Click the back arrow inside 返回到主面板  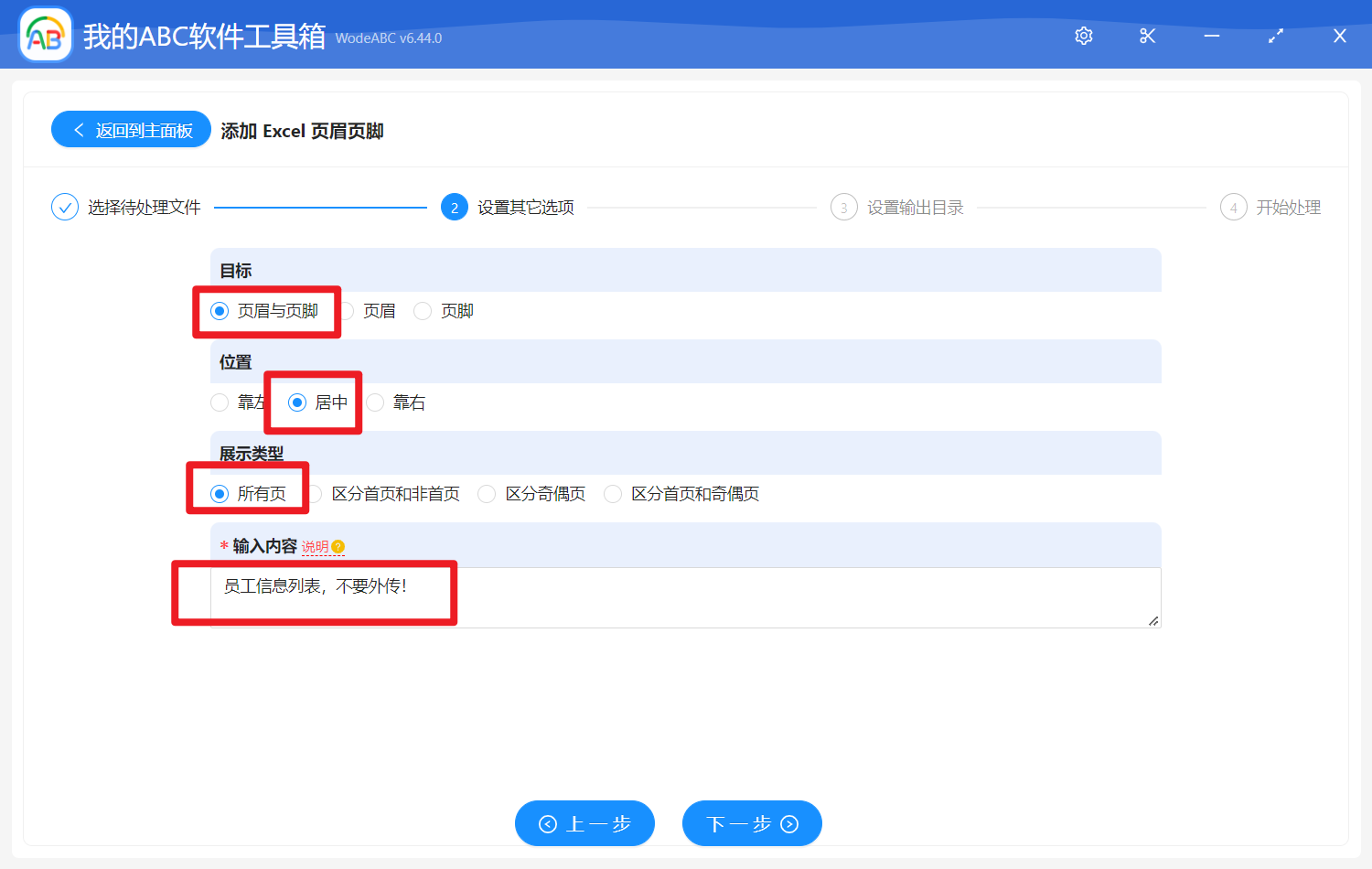[78, 129]
